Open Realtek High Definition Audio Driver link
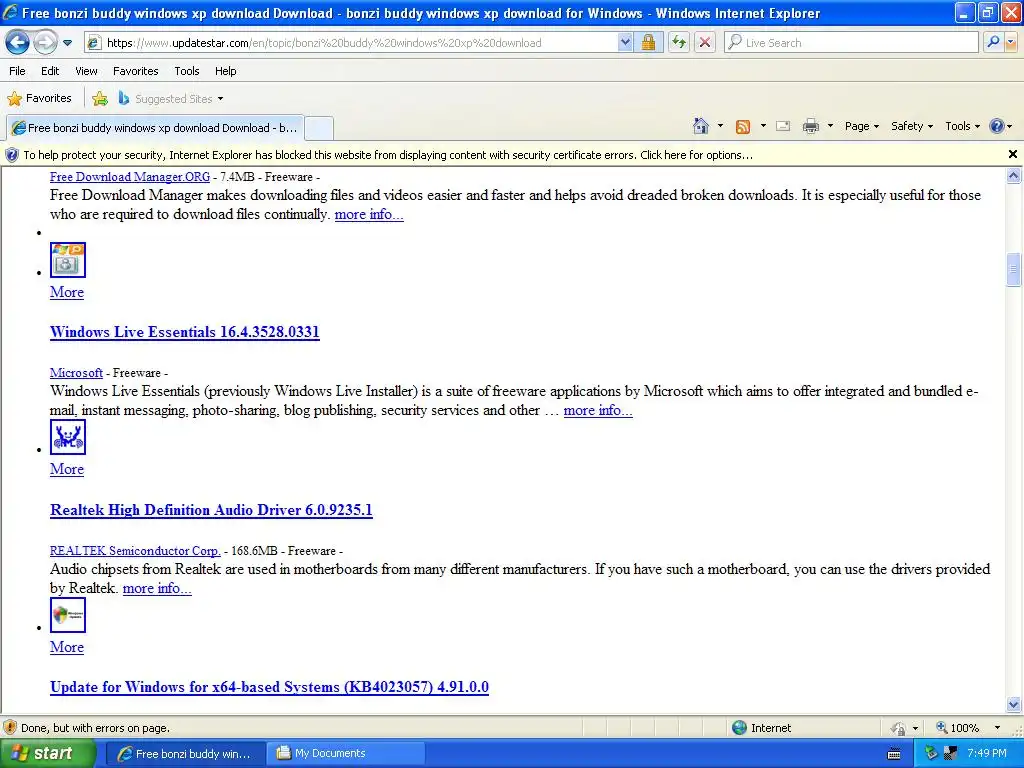 [x=211, y=510]
